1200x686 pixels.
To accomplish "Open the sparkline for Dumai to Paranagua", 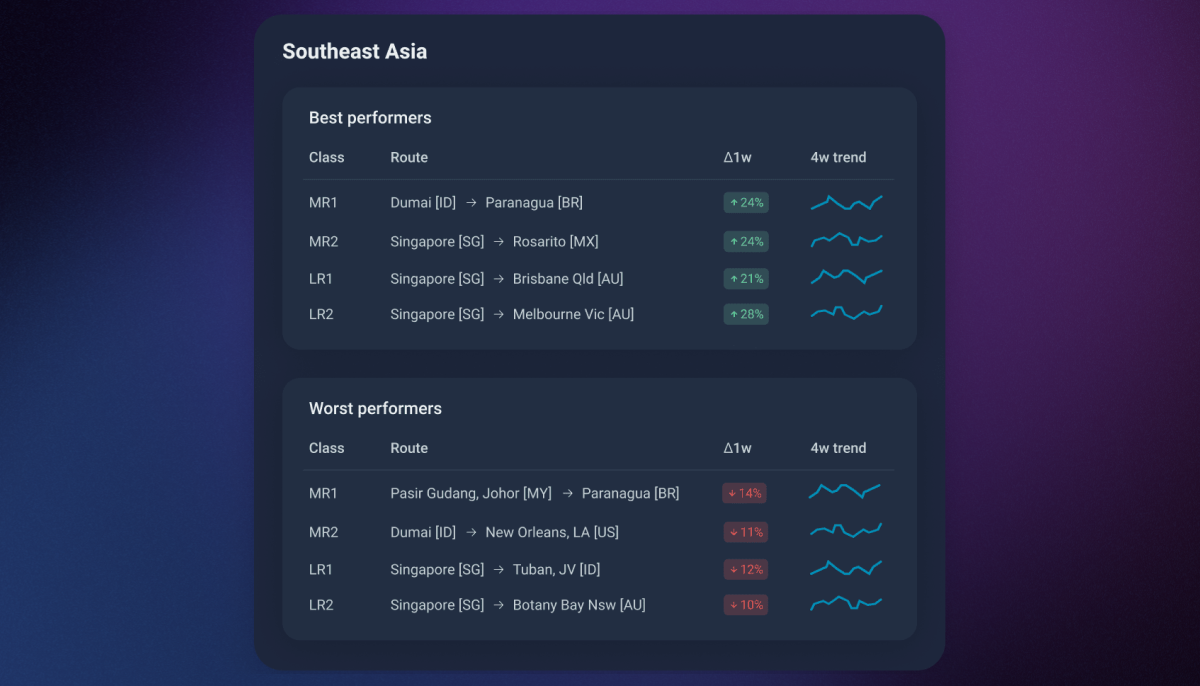I will (x=846, y=203).
